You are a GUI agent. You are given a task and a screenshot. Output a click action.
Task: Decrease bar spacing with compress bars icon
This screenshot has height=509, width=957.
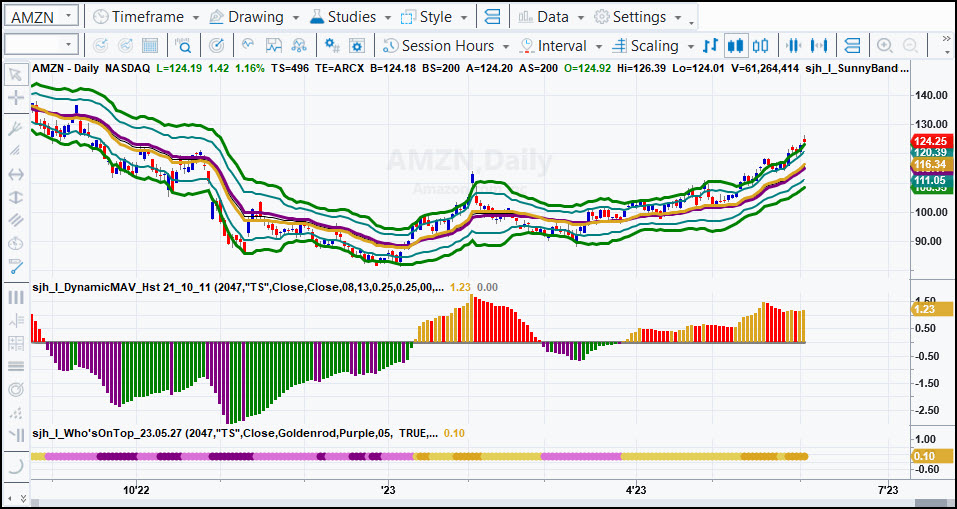[792, 45]
